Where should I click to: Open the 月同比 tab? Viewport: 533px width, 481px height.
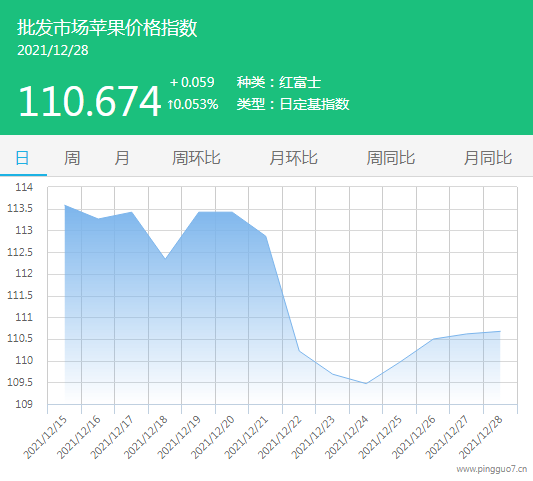point(488,158)
